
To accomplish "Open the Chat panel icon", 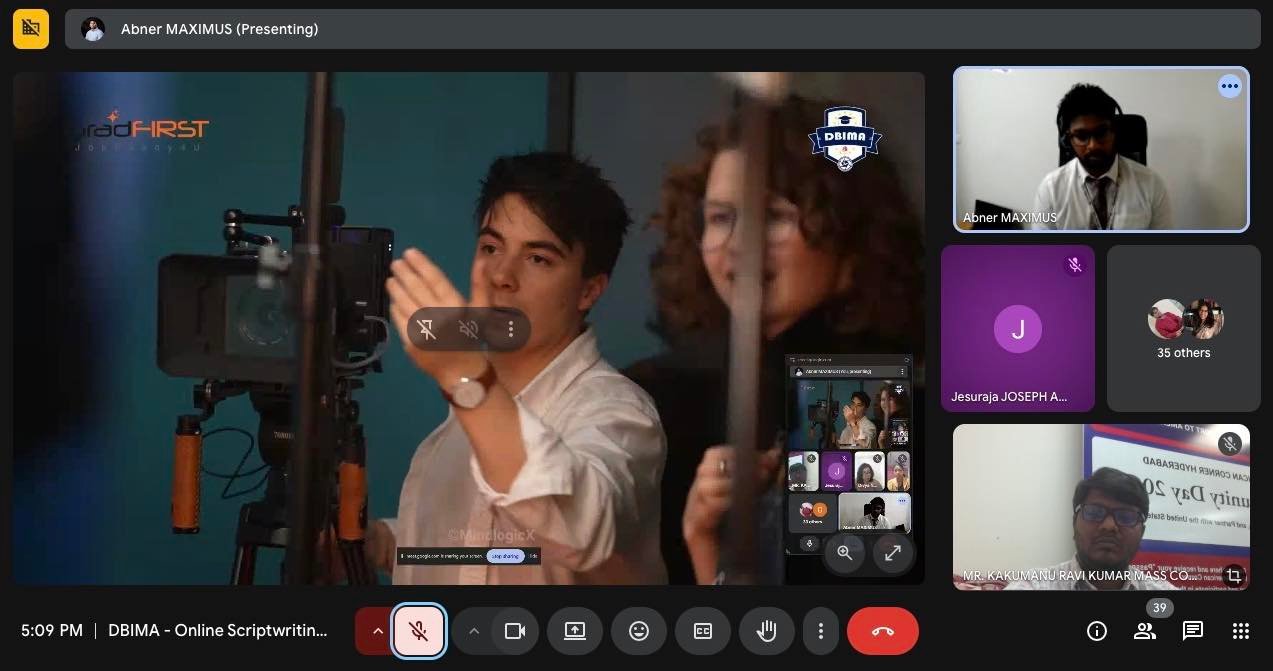I will click(1192, 631).
